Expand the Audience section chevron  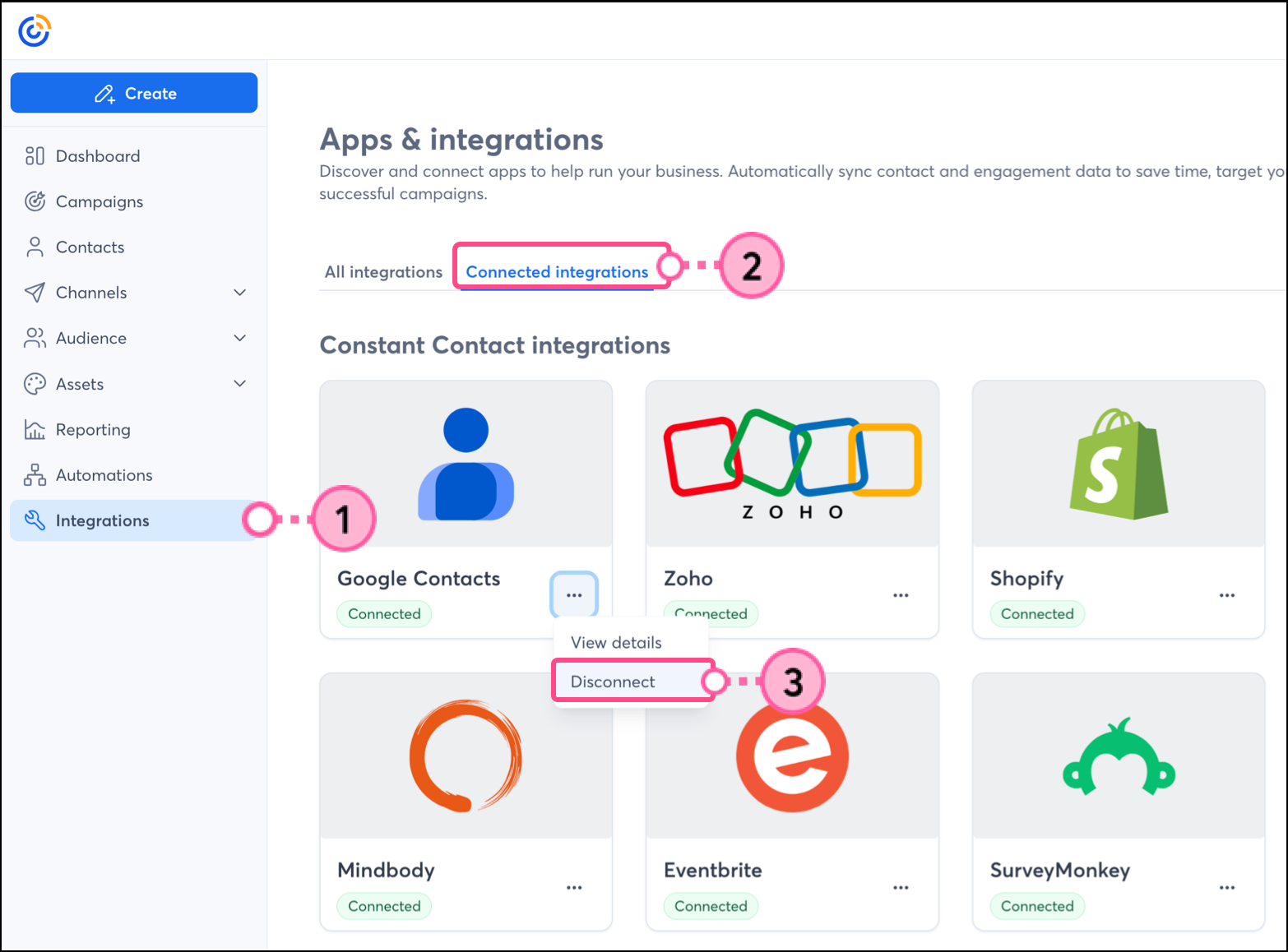(x=239, y=338)
